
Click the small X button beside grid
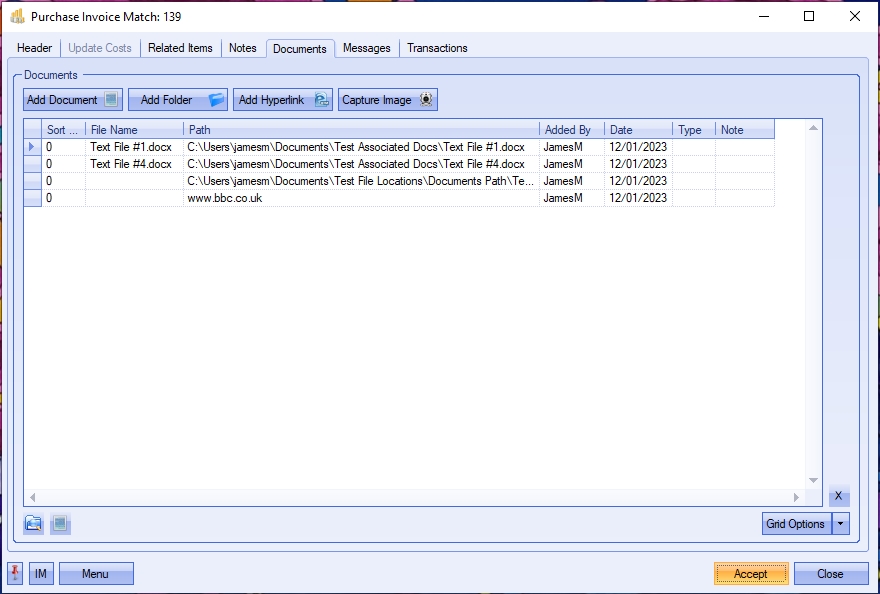[x=839, y=496]
